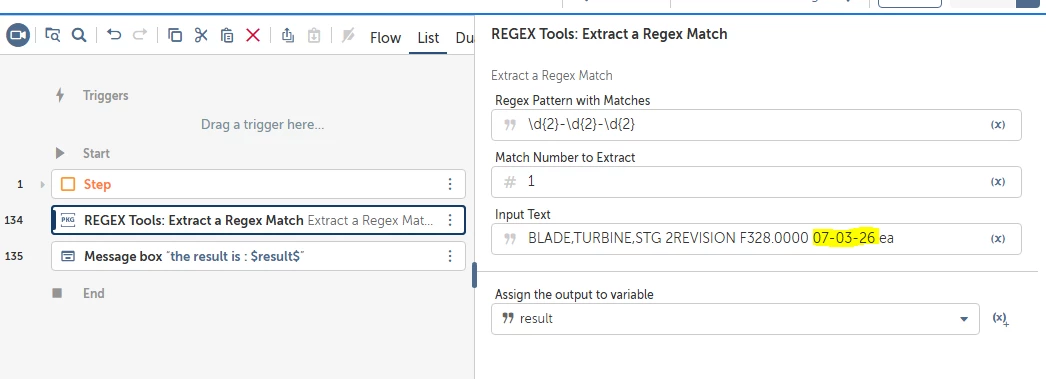The width and height of the screenshot is (1046, 379).
Task: Delete selected action with red X
Action: pos(253,35)
